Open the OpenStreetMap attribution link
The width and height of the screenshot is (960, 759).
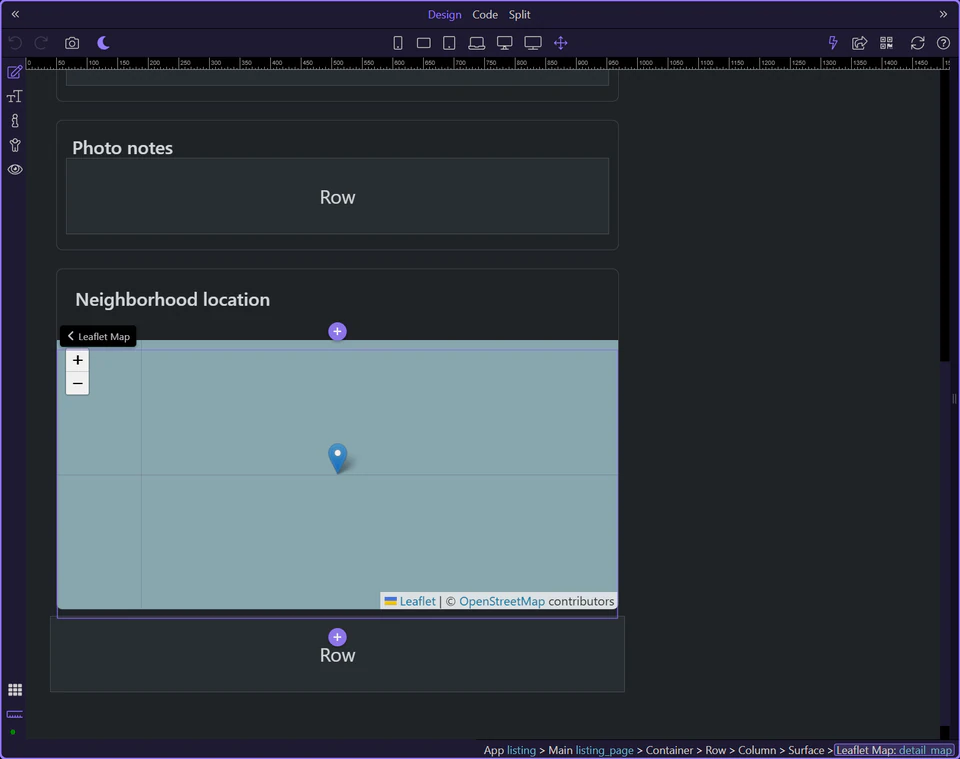click(x=502, y=601)
